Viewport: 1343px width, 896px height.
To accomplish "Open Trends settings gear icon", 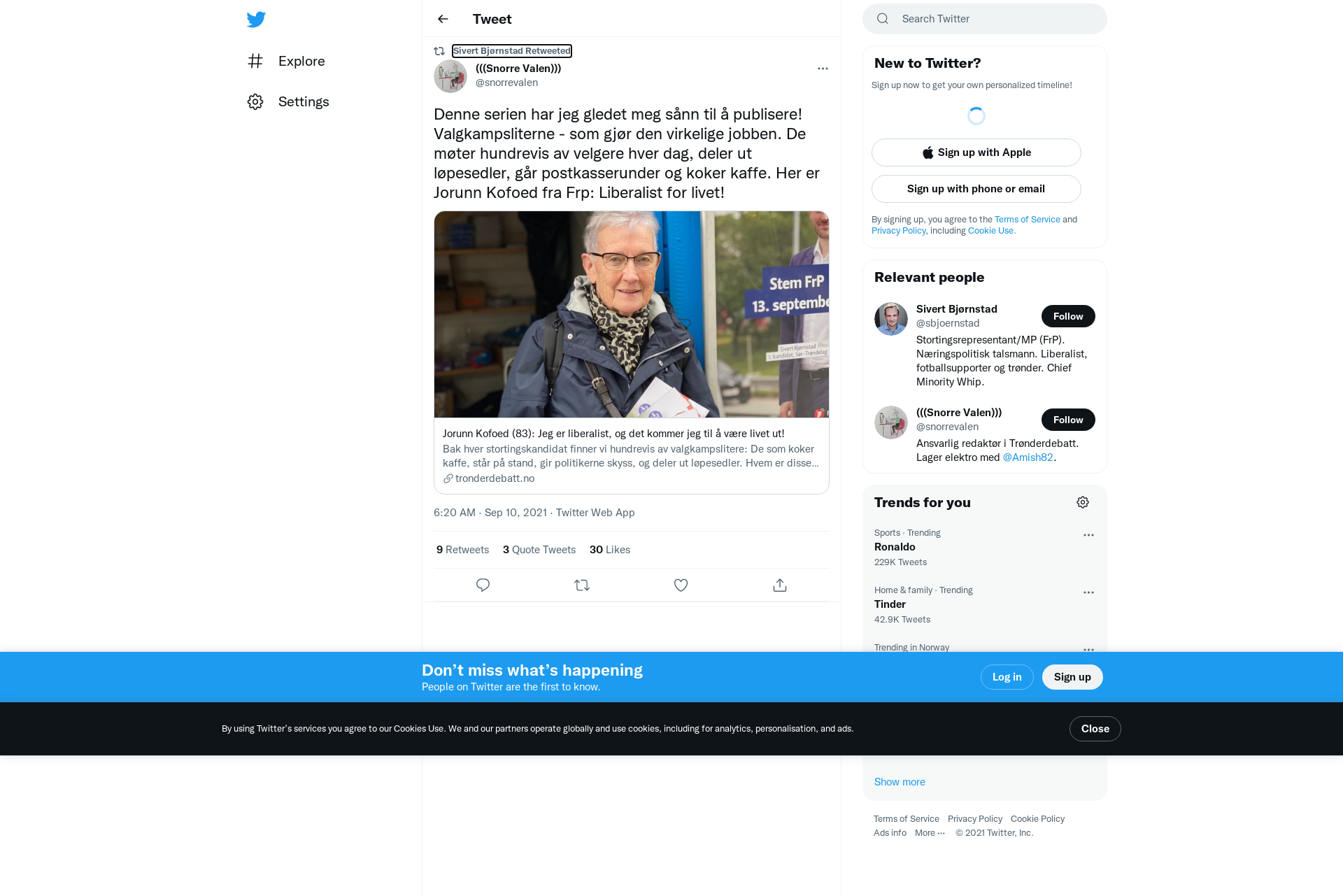I will [1083, 502].
